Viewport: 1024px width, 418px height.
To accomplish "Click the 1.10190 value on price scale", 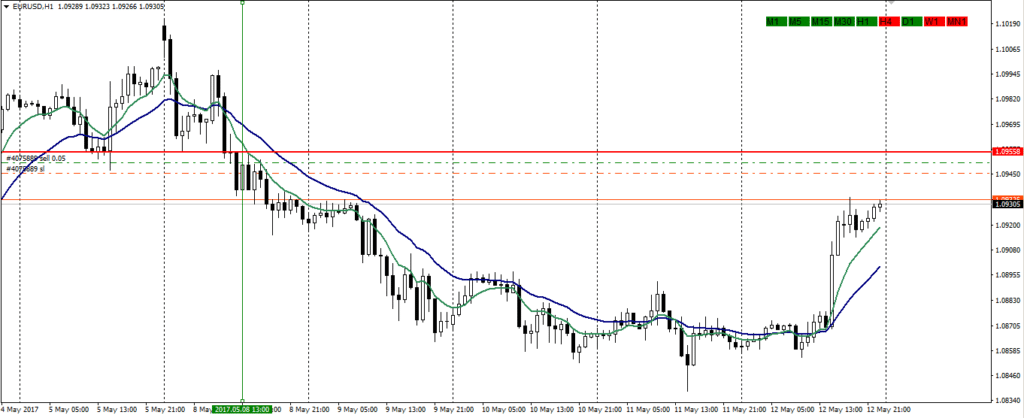I will coord(1006,23).
